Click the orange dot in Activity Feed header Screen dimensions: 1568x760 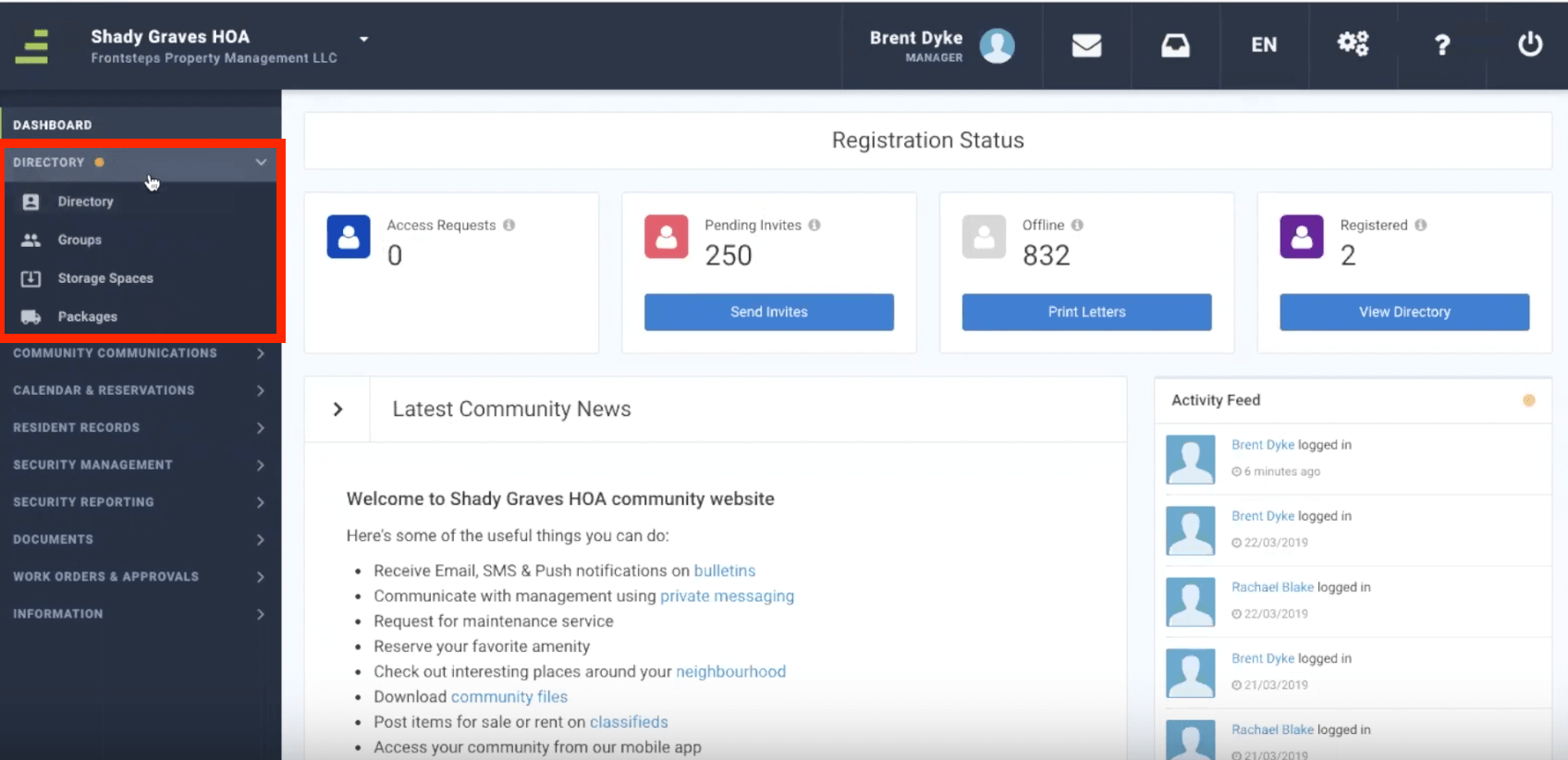tap(1529, 400)
